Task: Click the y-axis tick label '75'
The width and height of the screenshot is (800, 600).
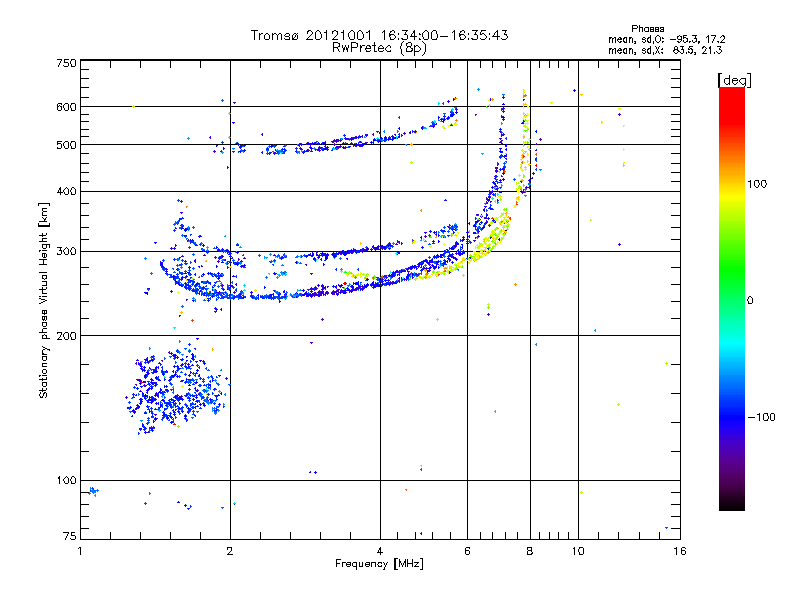Action: (70, 536)
